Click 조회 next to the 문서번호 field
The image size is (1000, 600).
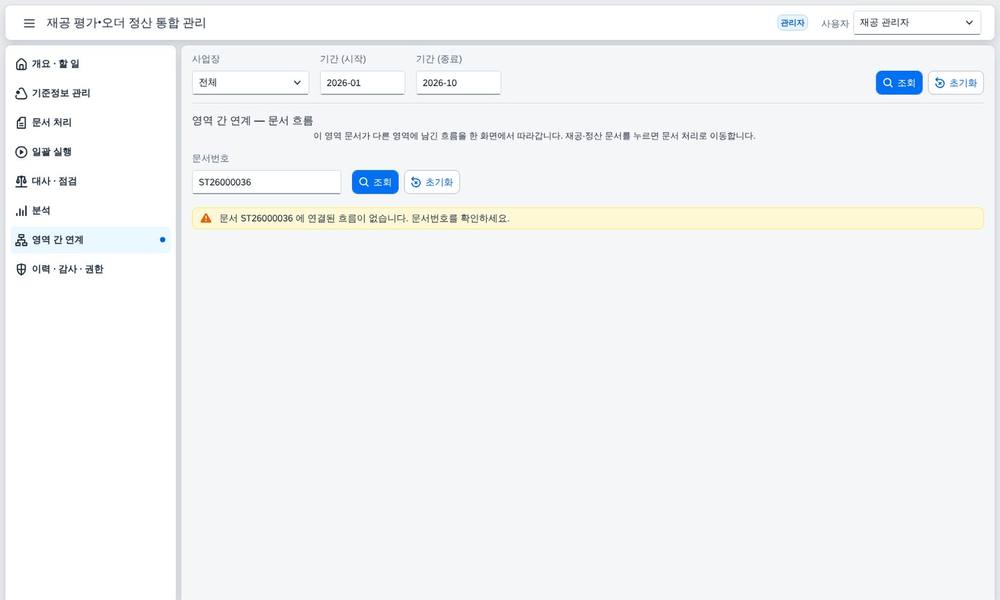tap(375, 182)
